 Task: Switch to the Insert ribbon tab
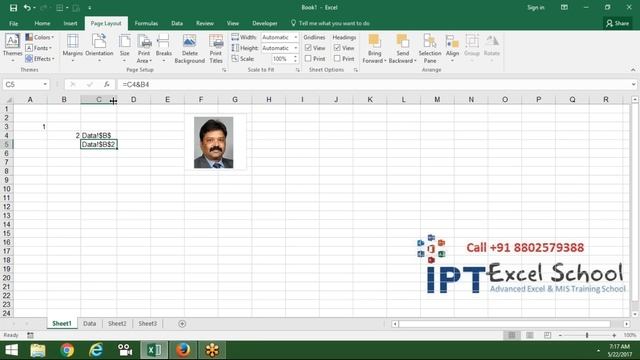pyautogui.click(x=70, y=23)
